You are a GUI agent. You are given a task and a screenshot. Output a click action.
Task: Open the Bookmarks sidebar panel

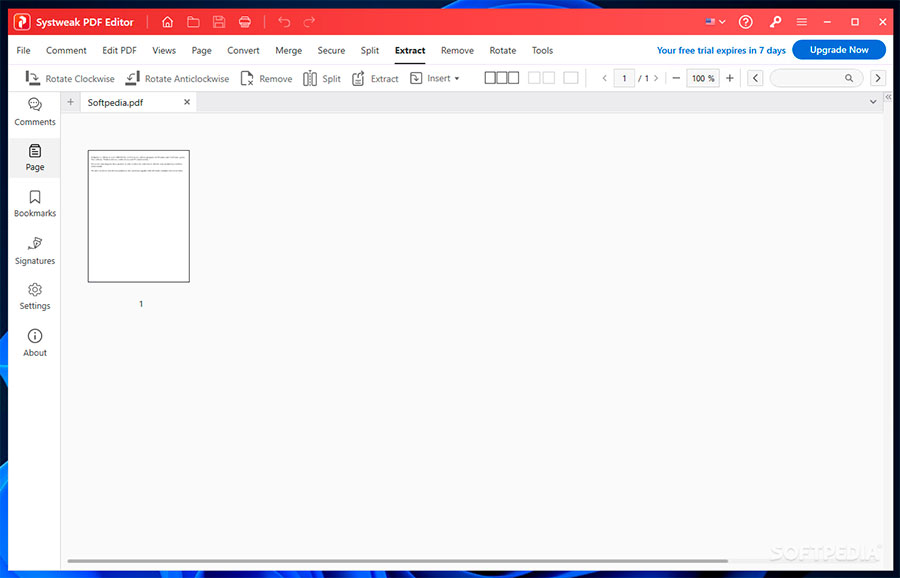35,203
